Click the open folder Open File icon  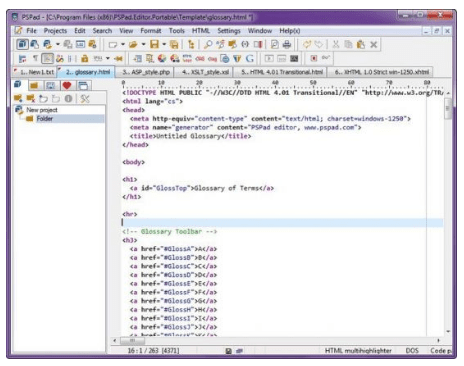click(x=133, y=44)
